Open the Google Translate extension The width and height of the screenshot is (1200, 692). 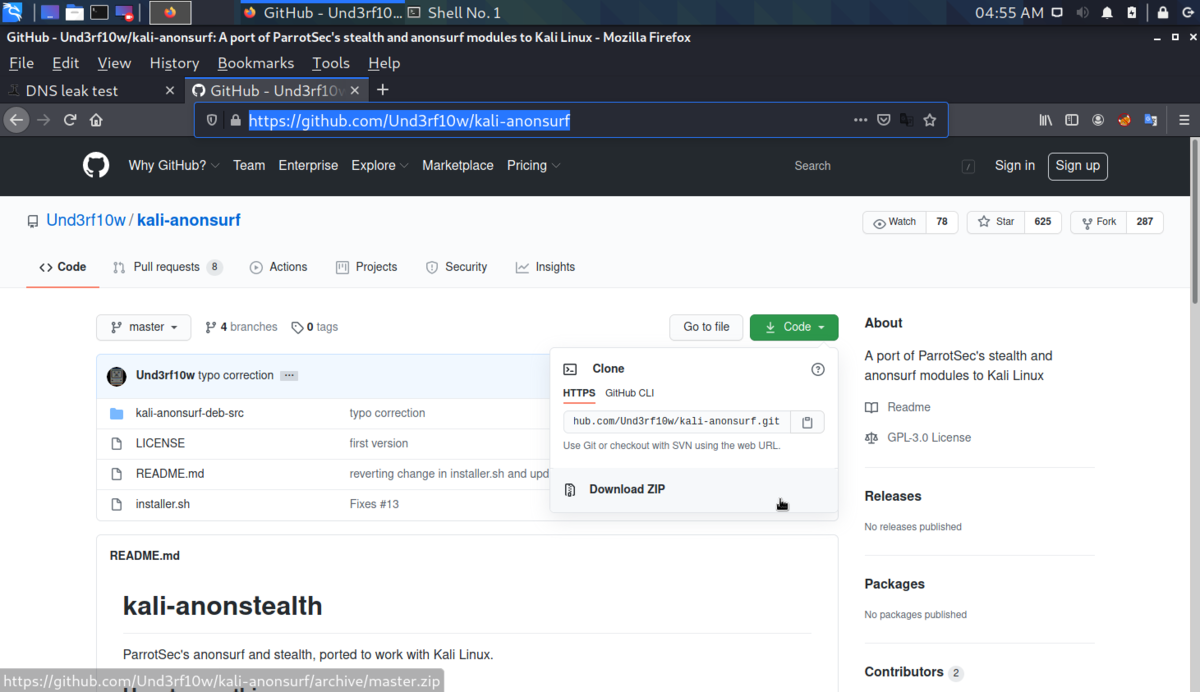pyautogui.click(x=1150, y=120)
